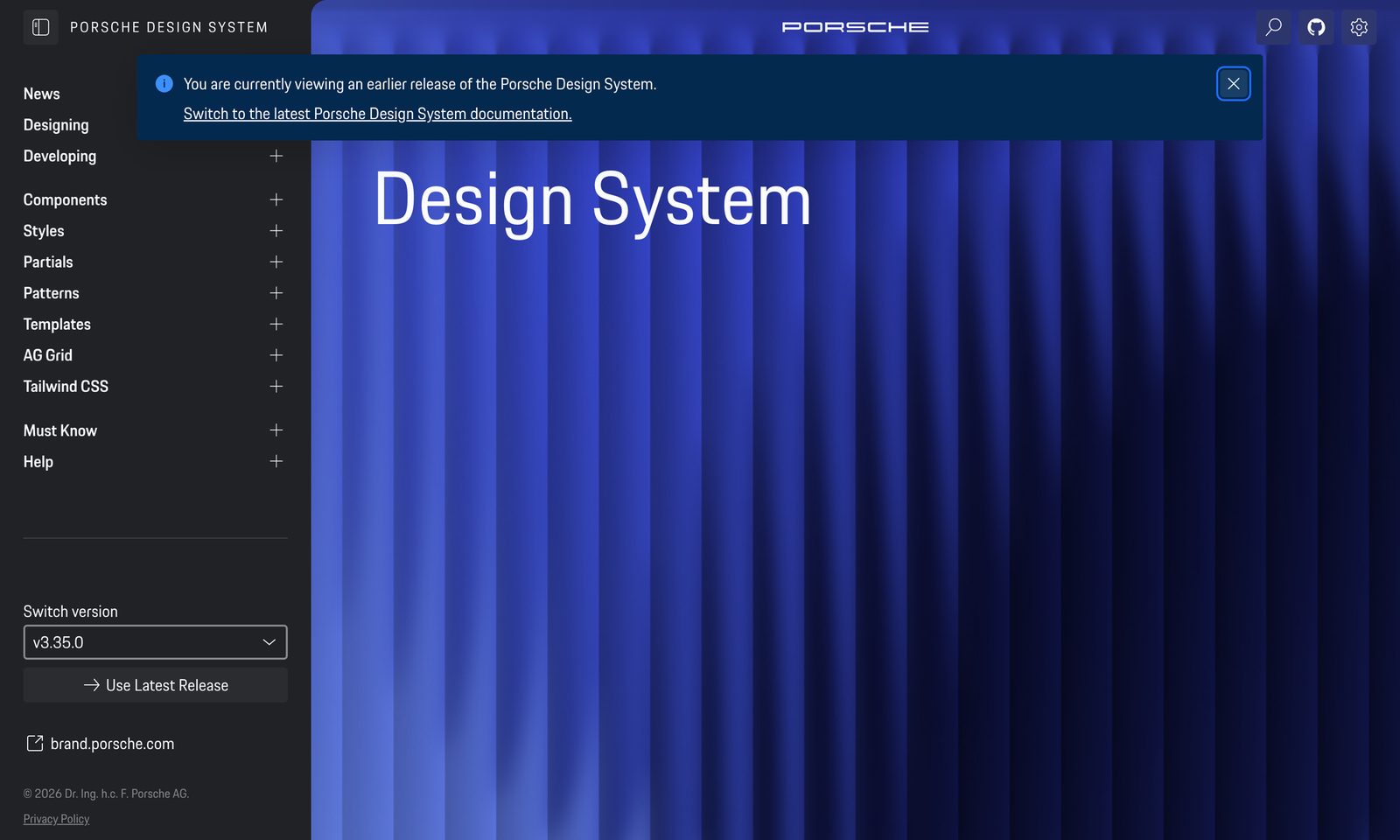
Task: Open the Designing menu item
Action: 56,125
